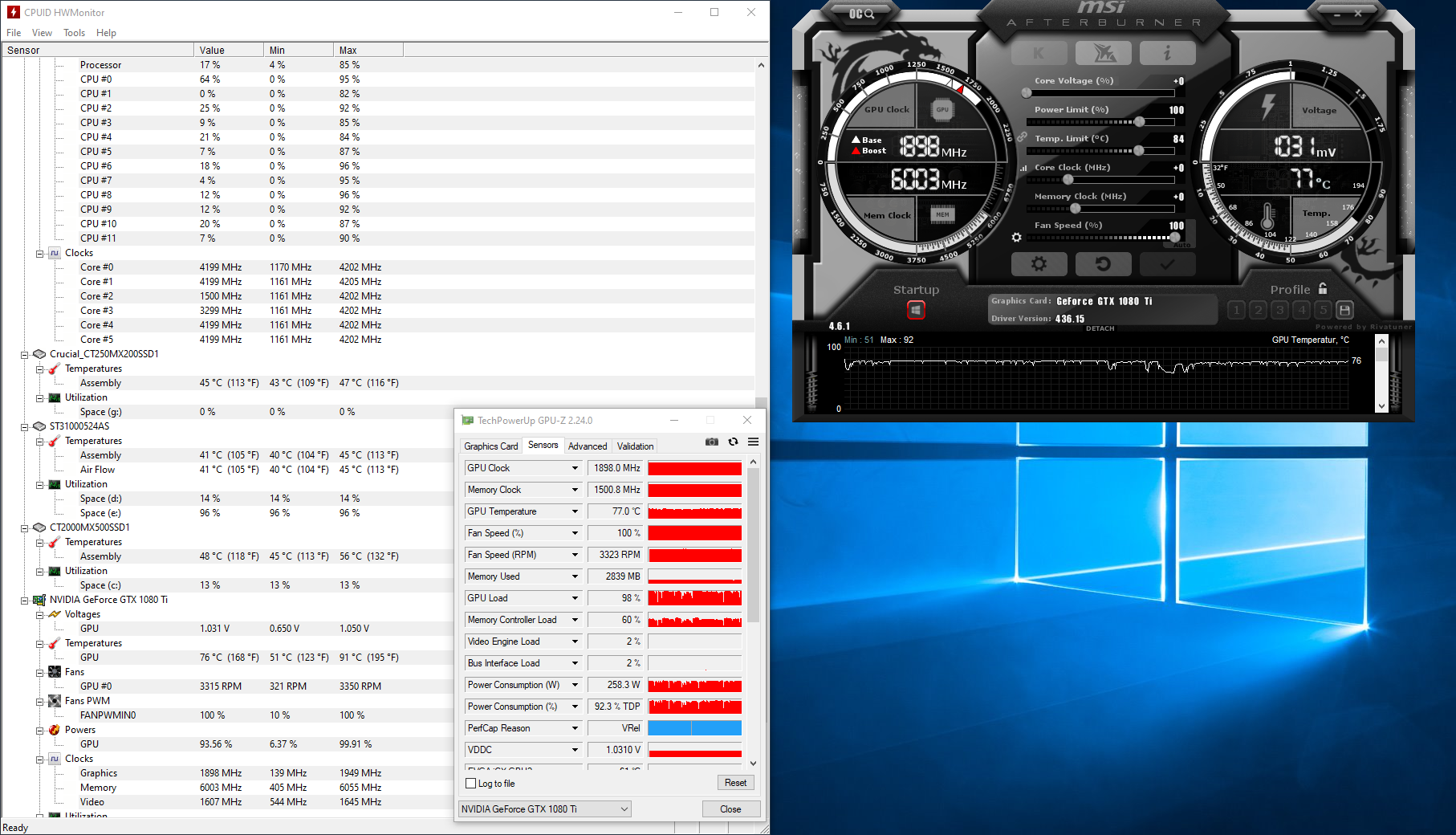
Task: Open the GPU selection dropdown in GPU-Z
Action: click(x=545, y=809)
